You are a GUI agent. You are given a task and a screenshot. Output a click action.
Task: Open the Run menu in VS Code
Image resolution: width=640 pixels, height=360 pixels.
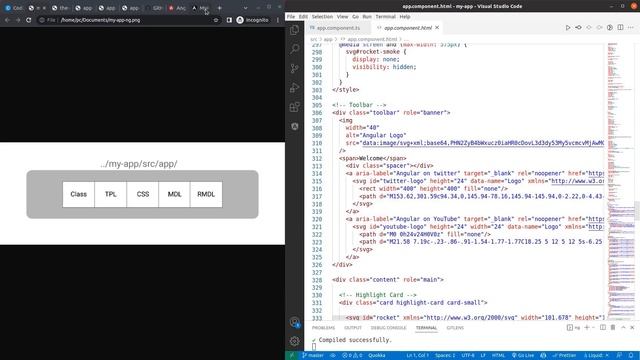pyautogui.click(x=367, y=17)
